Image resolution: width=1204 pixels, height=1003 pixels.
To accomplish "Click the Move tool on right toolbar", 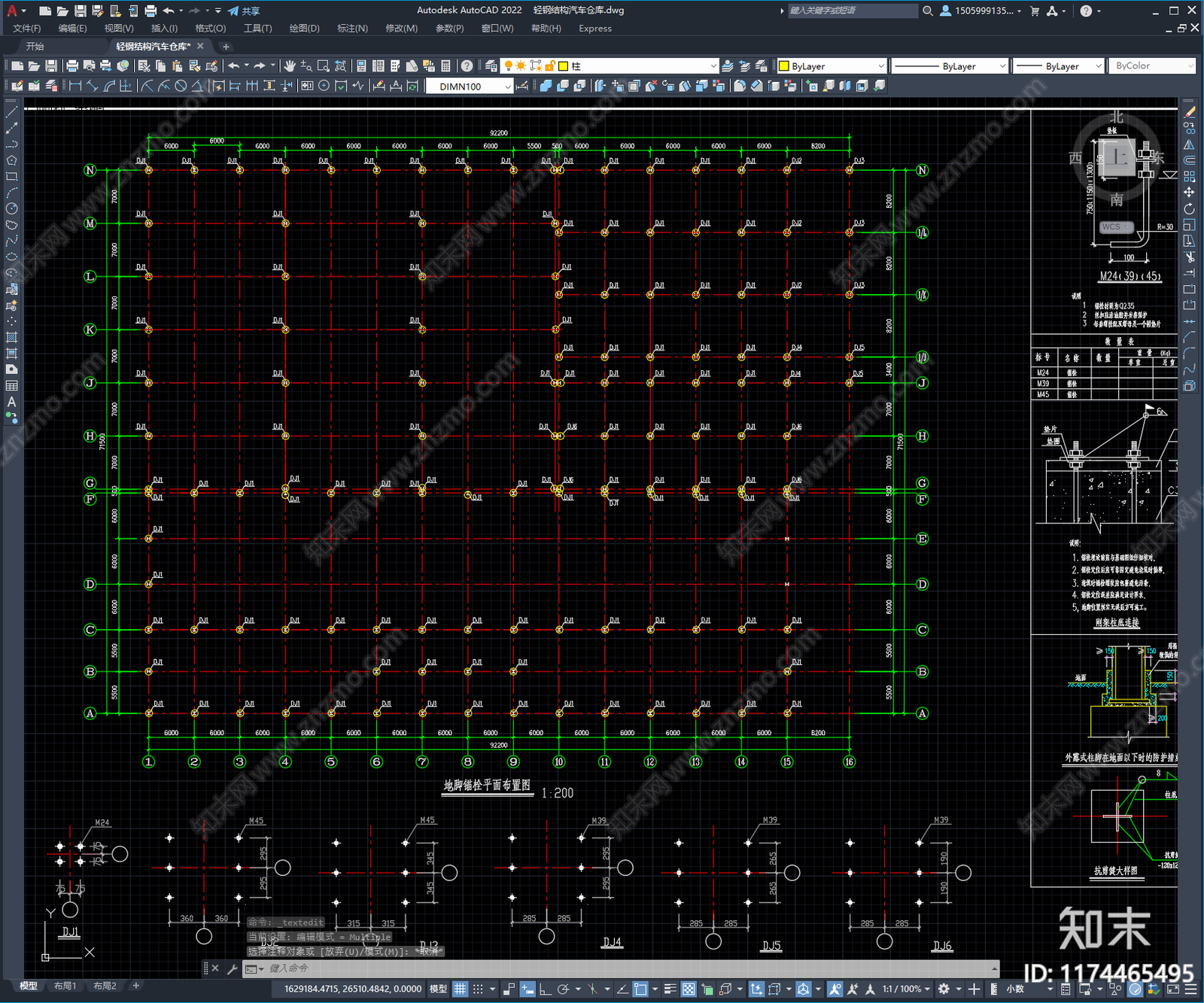I will pos(1190,193).
